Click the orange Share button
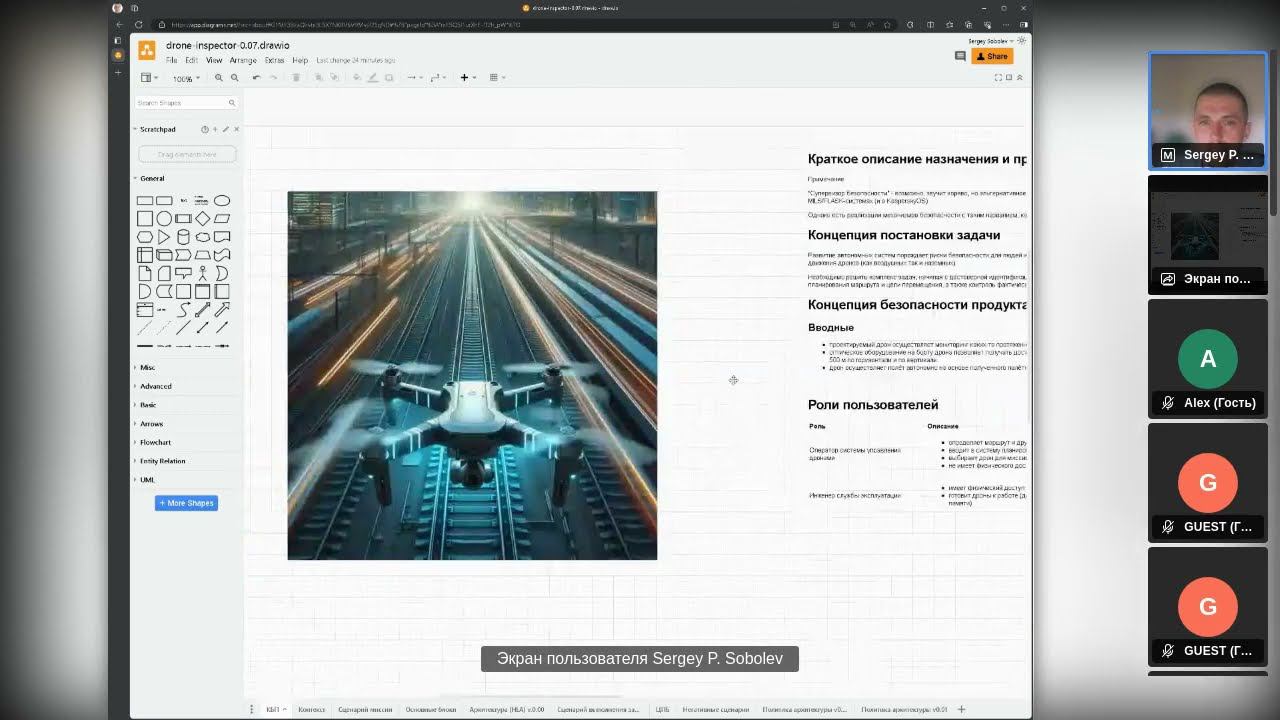Viewport: 1280px width, 720px height. click(993, 56)
